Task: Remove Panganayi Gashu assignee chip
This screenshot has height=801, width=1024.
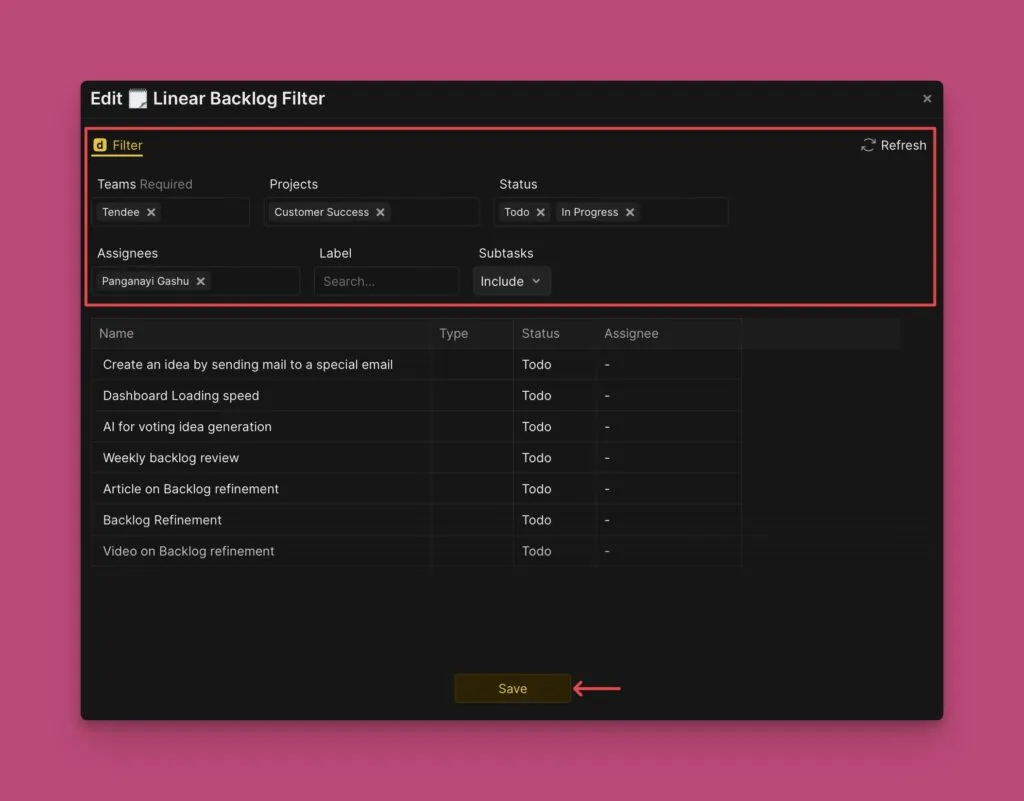Action: click(200, 281)
